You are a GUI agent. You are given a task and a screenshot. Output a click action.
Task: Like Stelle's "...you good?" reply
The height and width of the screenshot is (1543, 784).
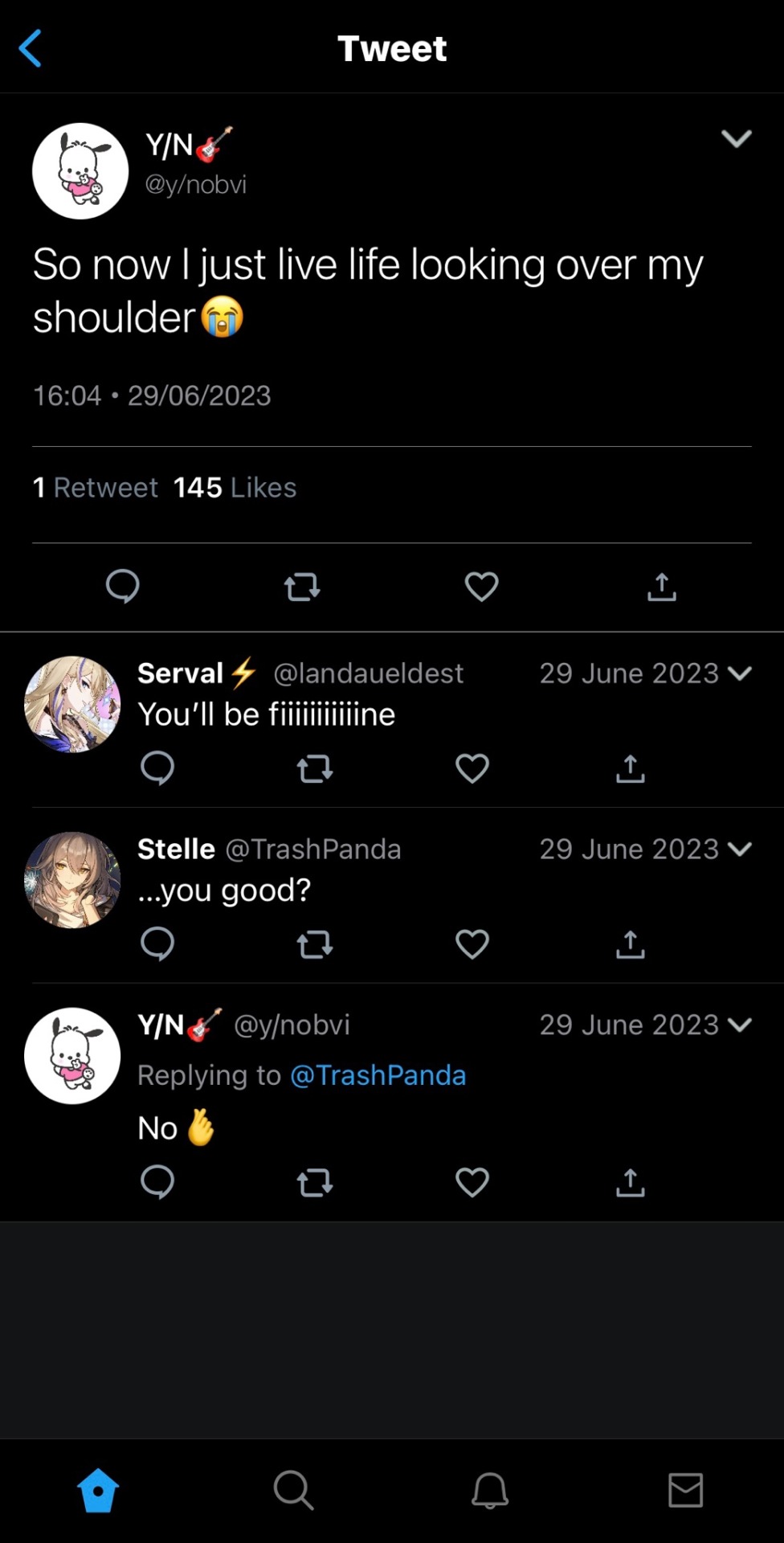tap(472, 944)
